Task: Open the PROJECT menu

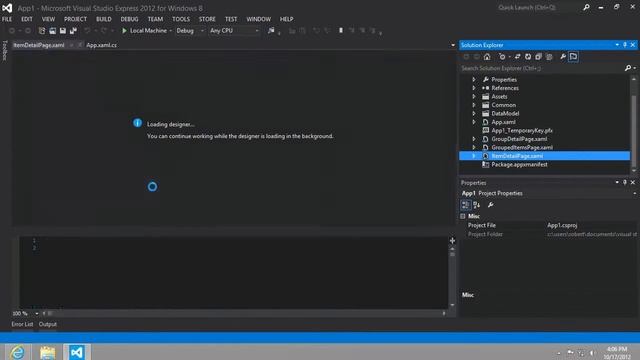Action: 75,19
